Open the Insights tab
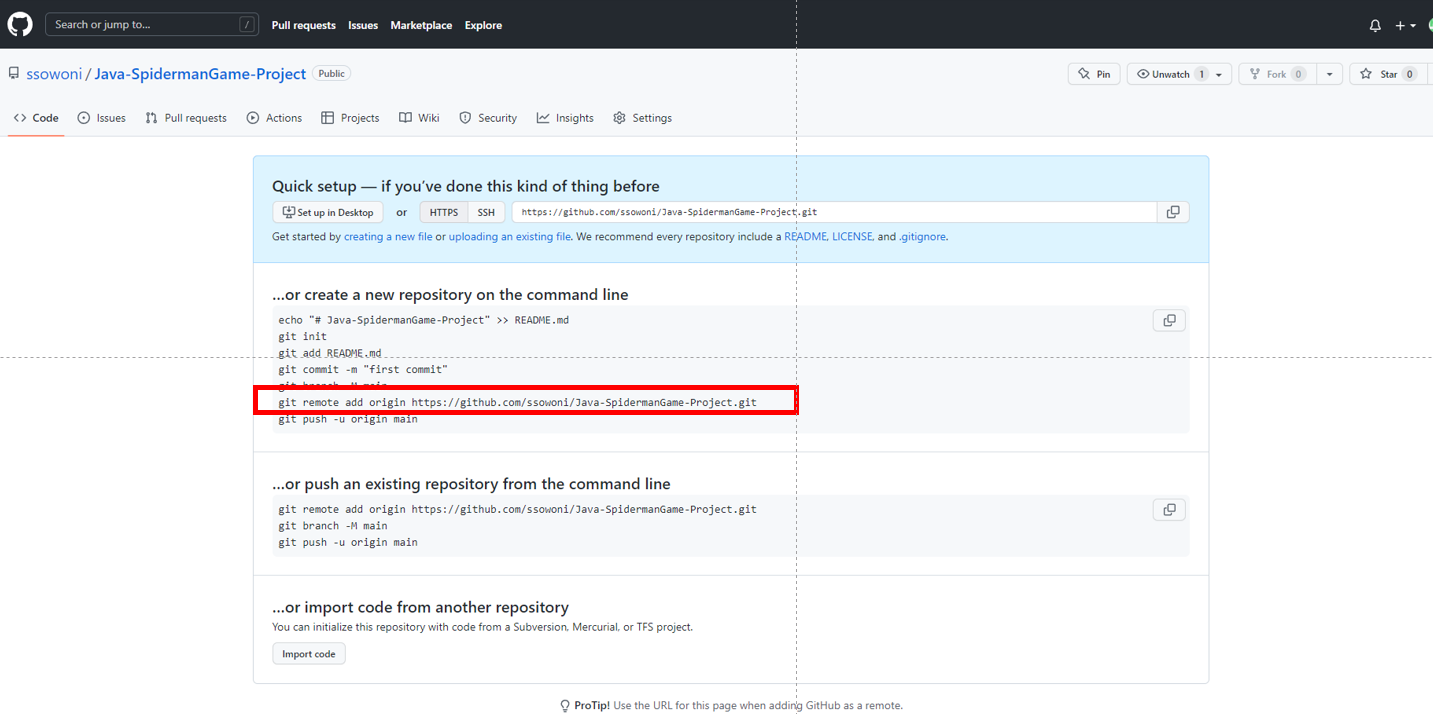The image size is (1433, 714). (x=565, y=118)
